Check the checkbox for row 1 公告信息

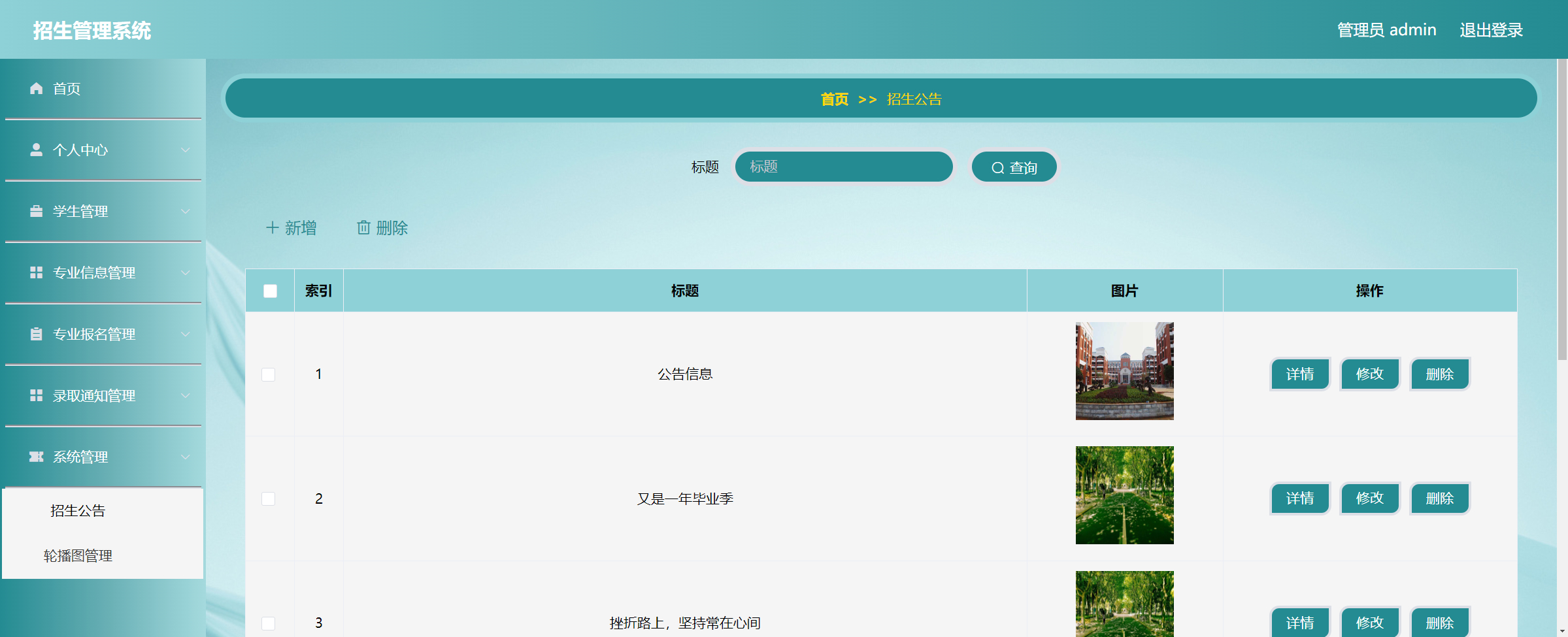[269, 374]
